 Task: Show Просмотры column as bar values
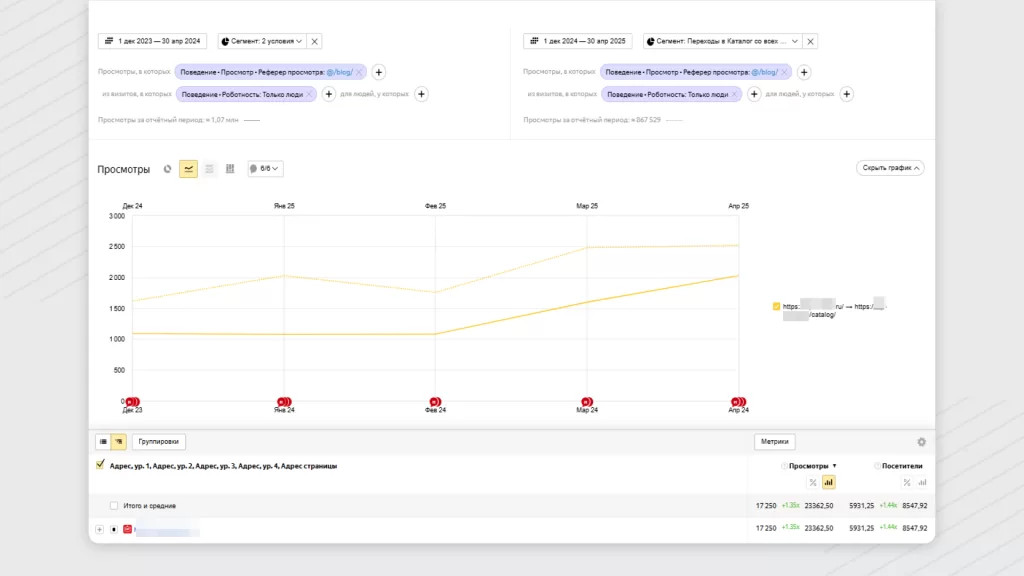(828, 482)
